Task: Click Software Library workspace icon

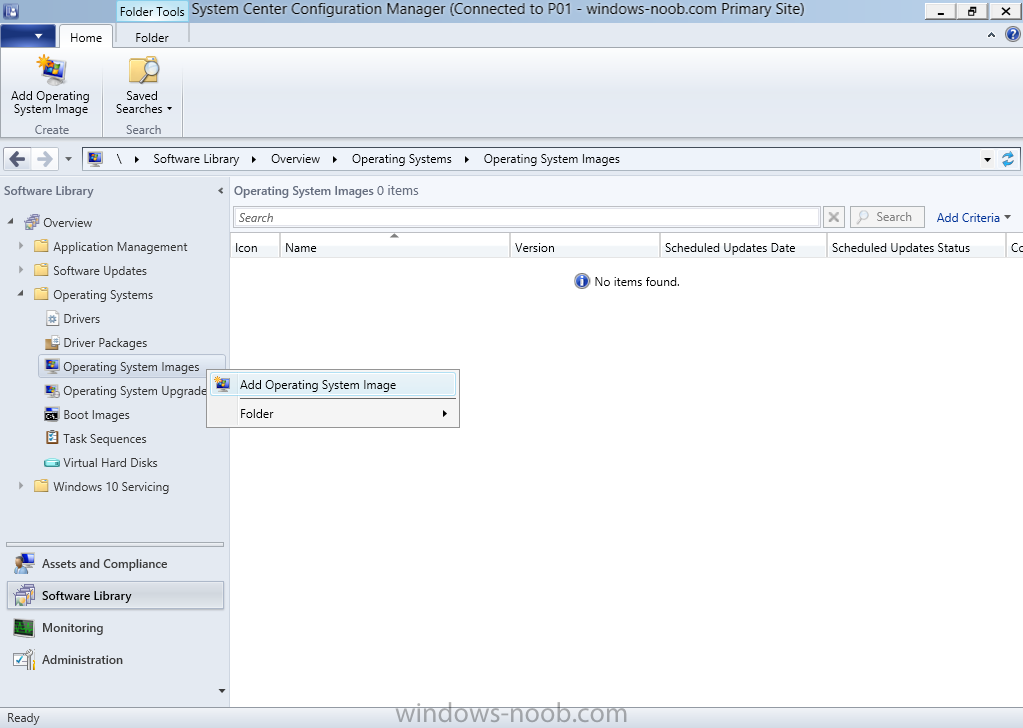Action: click(x=24, y=596)
